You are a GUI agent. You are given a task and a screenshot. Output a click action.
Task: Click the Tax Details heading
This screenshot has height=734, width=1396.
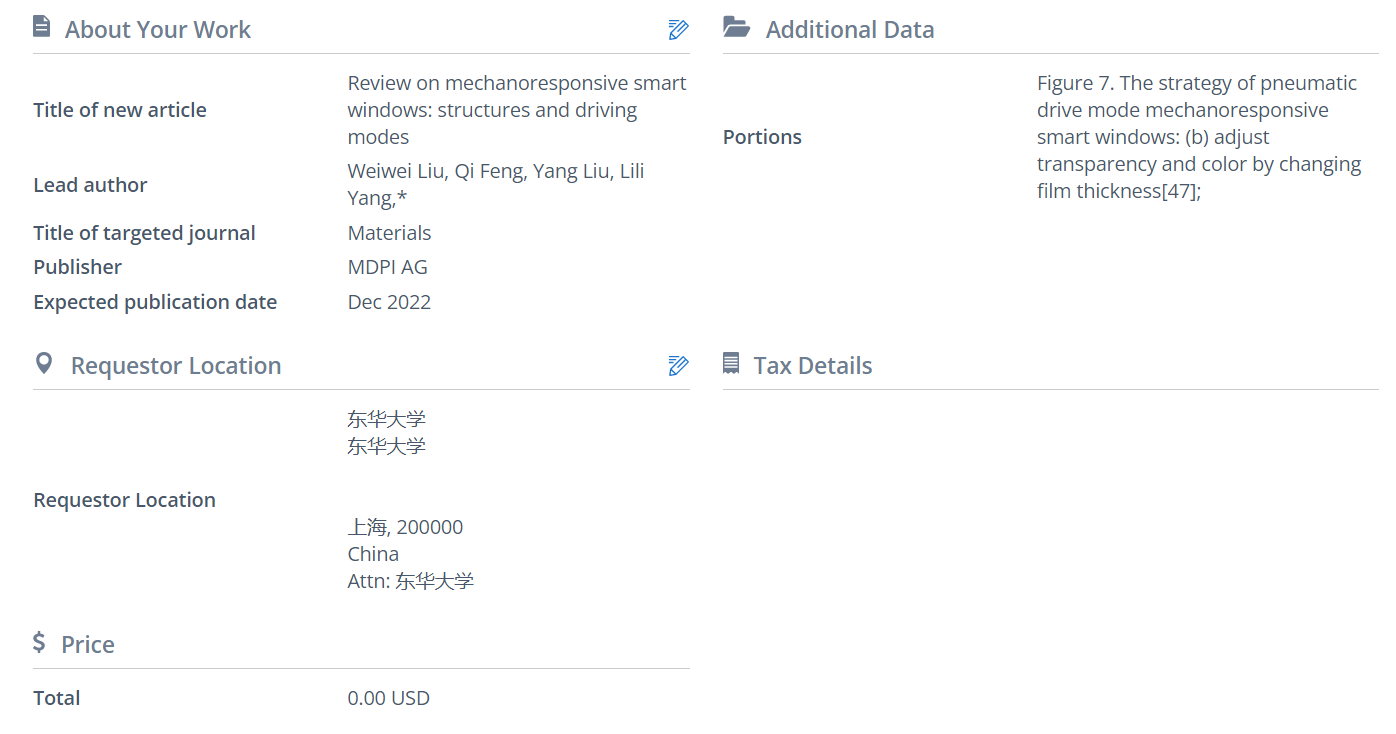(x=813, y=366)
